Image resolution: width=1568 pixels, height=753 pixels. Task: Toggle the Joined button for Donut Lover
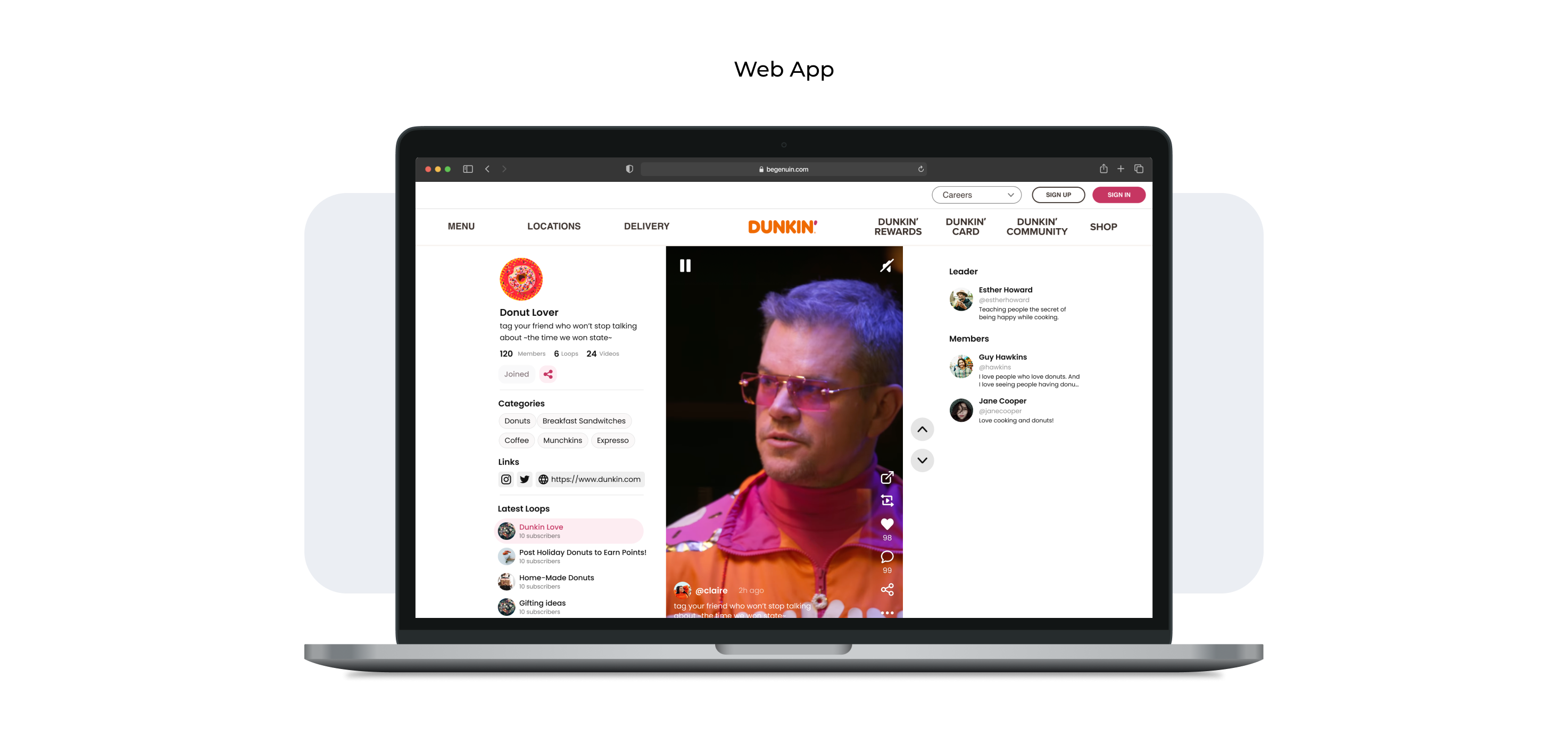coord(516,374)
